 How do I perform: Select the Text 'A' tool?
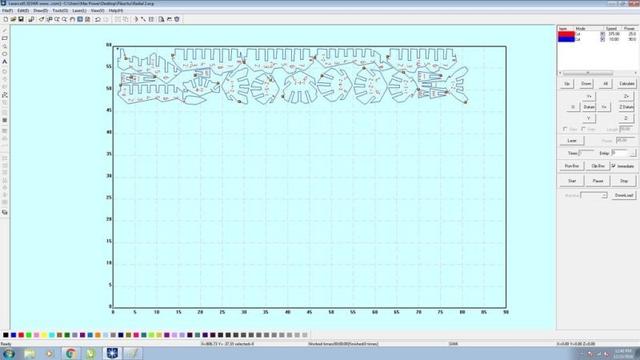[5, 62]
